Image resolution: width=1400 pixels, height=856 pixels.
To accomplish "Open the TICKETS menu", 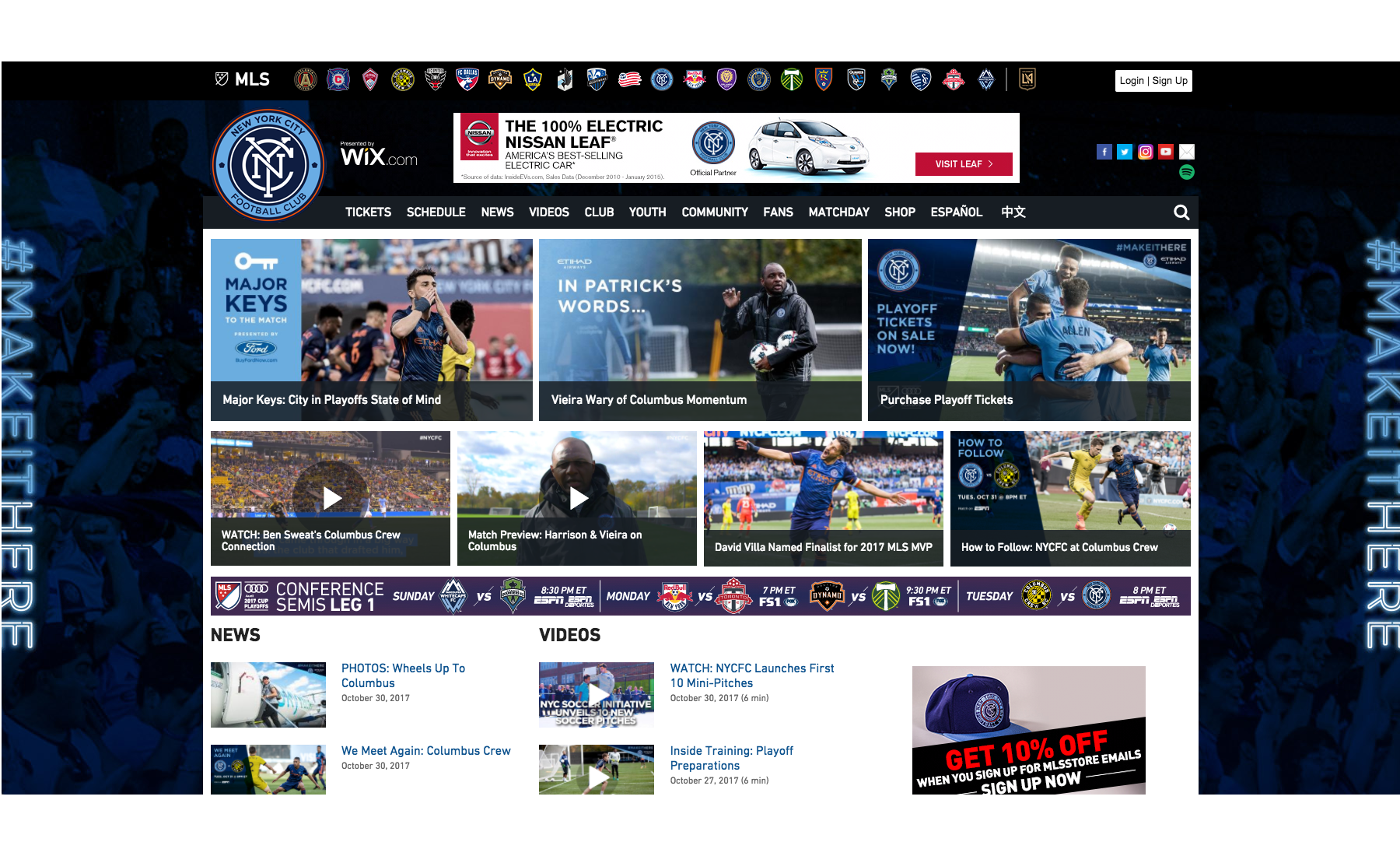I will 369,212.
